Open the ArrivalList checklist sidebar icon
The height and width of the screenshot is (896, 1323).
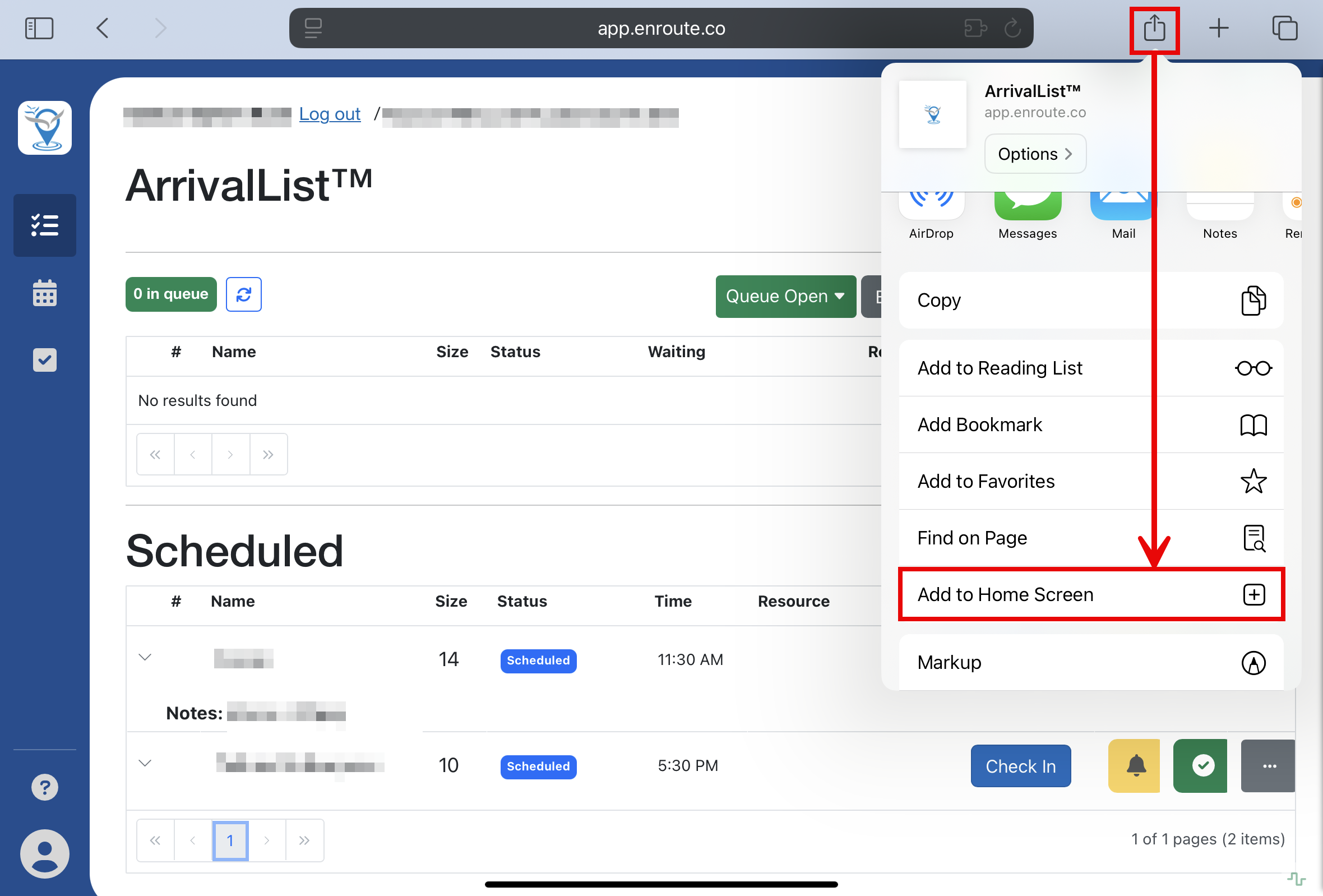coord(45,225)
